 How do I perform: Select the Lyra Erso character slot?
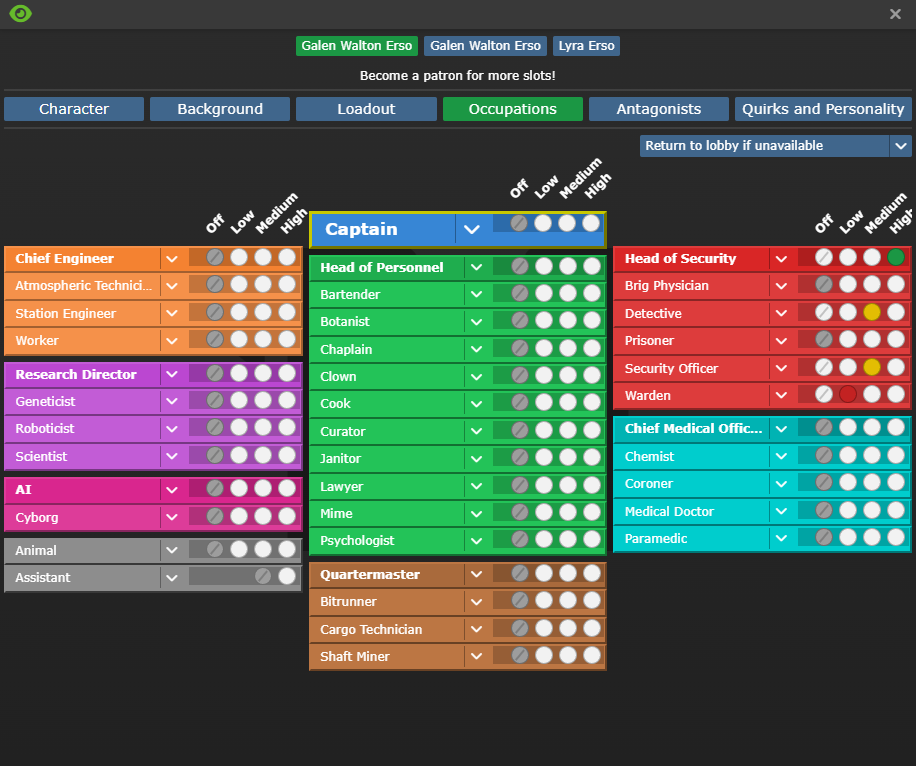[586, 46]
